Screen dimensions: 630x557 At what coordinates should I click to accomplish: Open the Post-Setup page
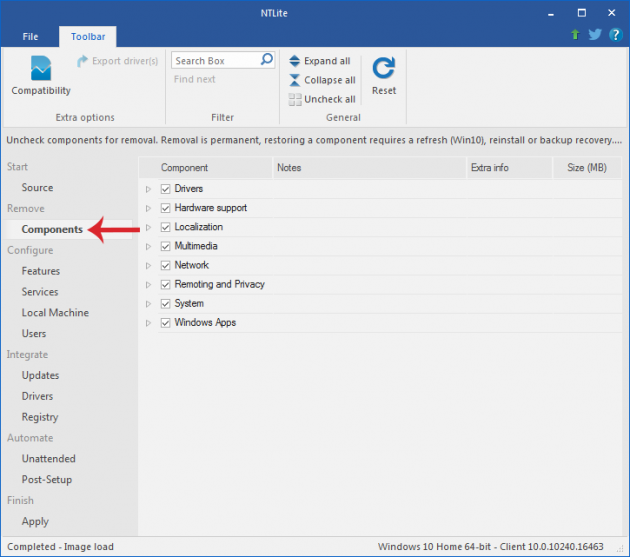47,480
